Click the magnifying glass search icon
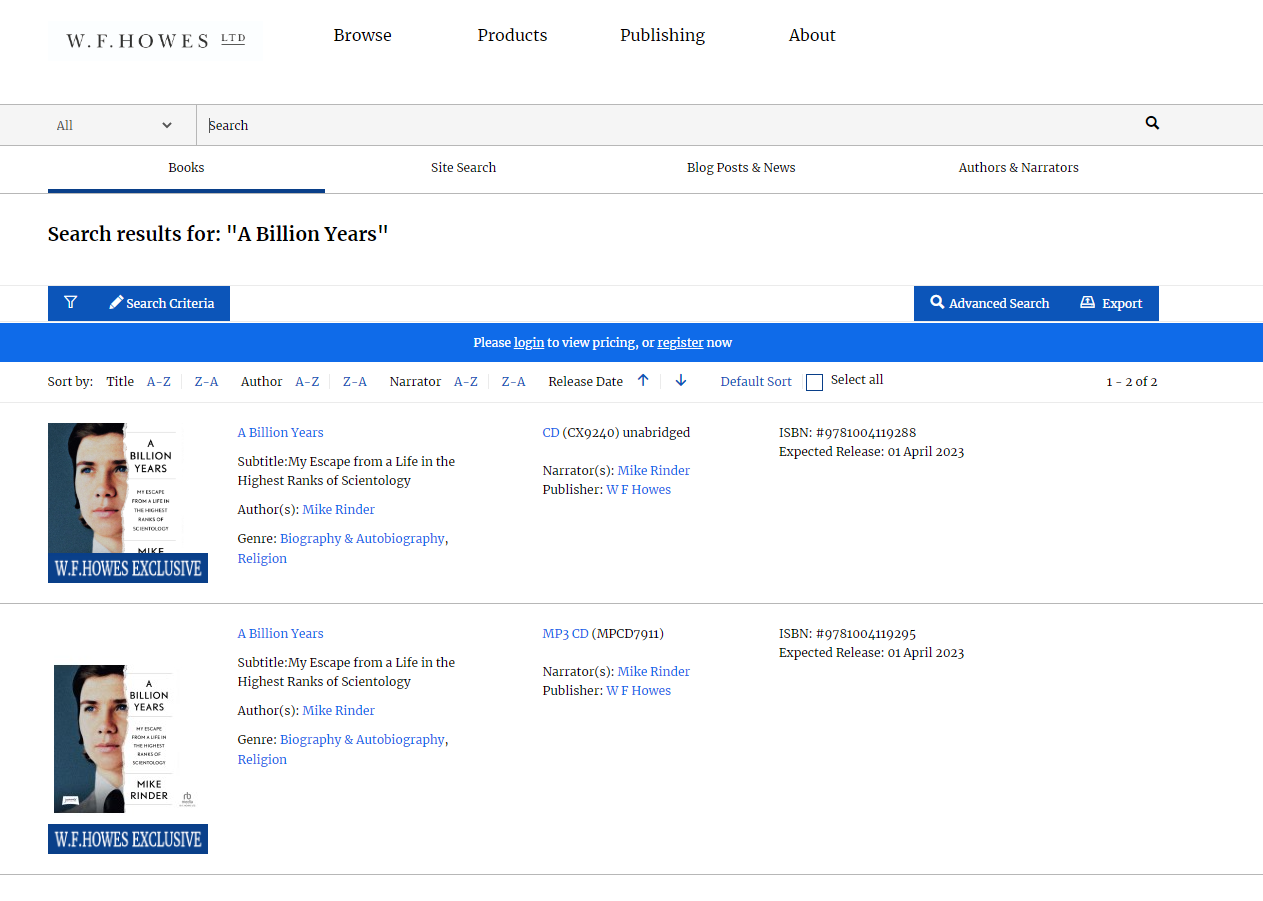Viewport: 1263px width, 901px height. (1152, 123)
